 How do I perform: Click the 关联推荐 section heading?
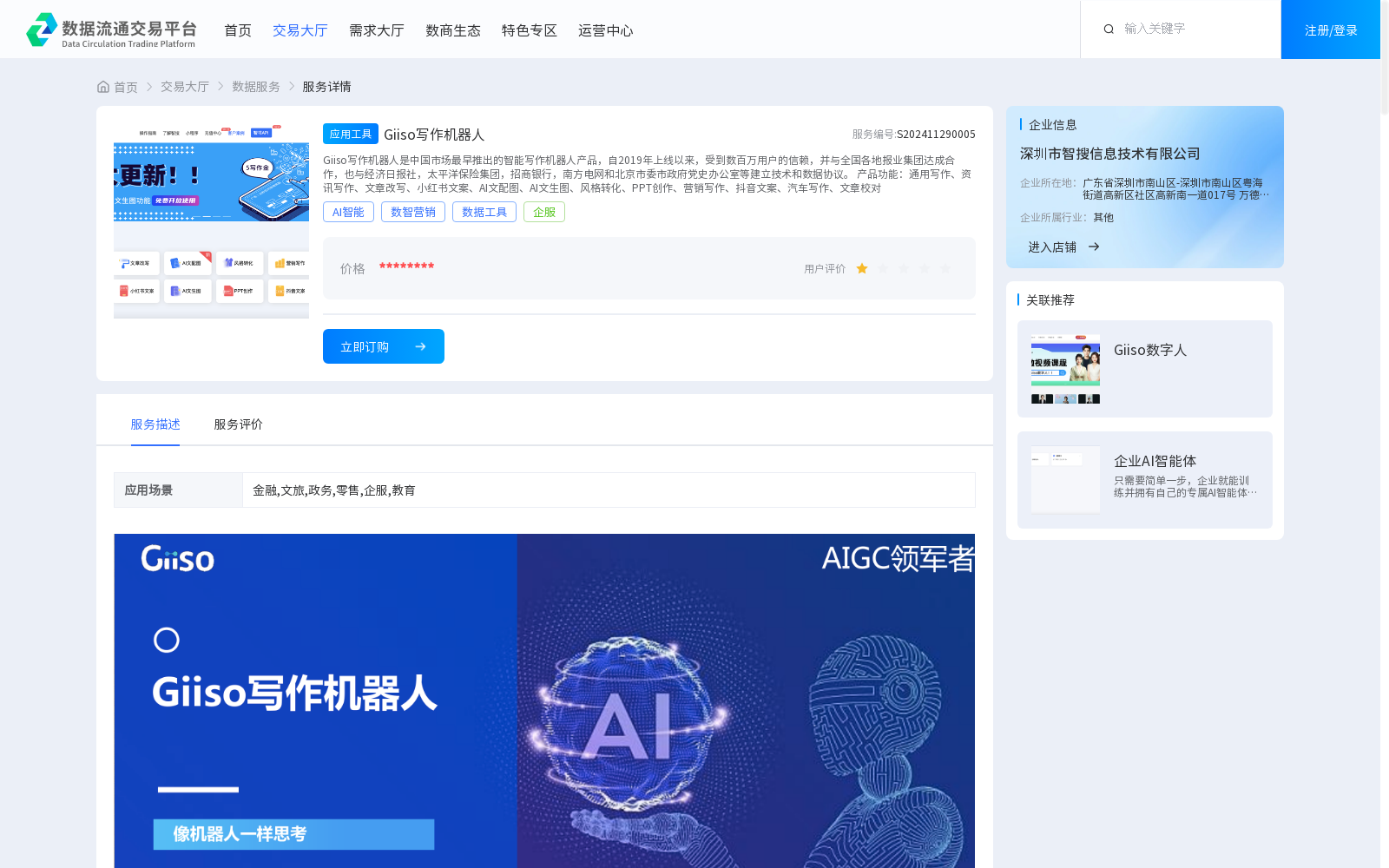pyautogui.click(x=1050, y=299)
